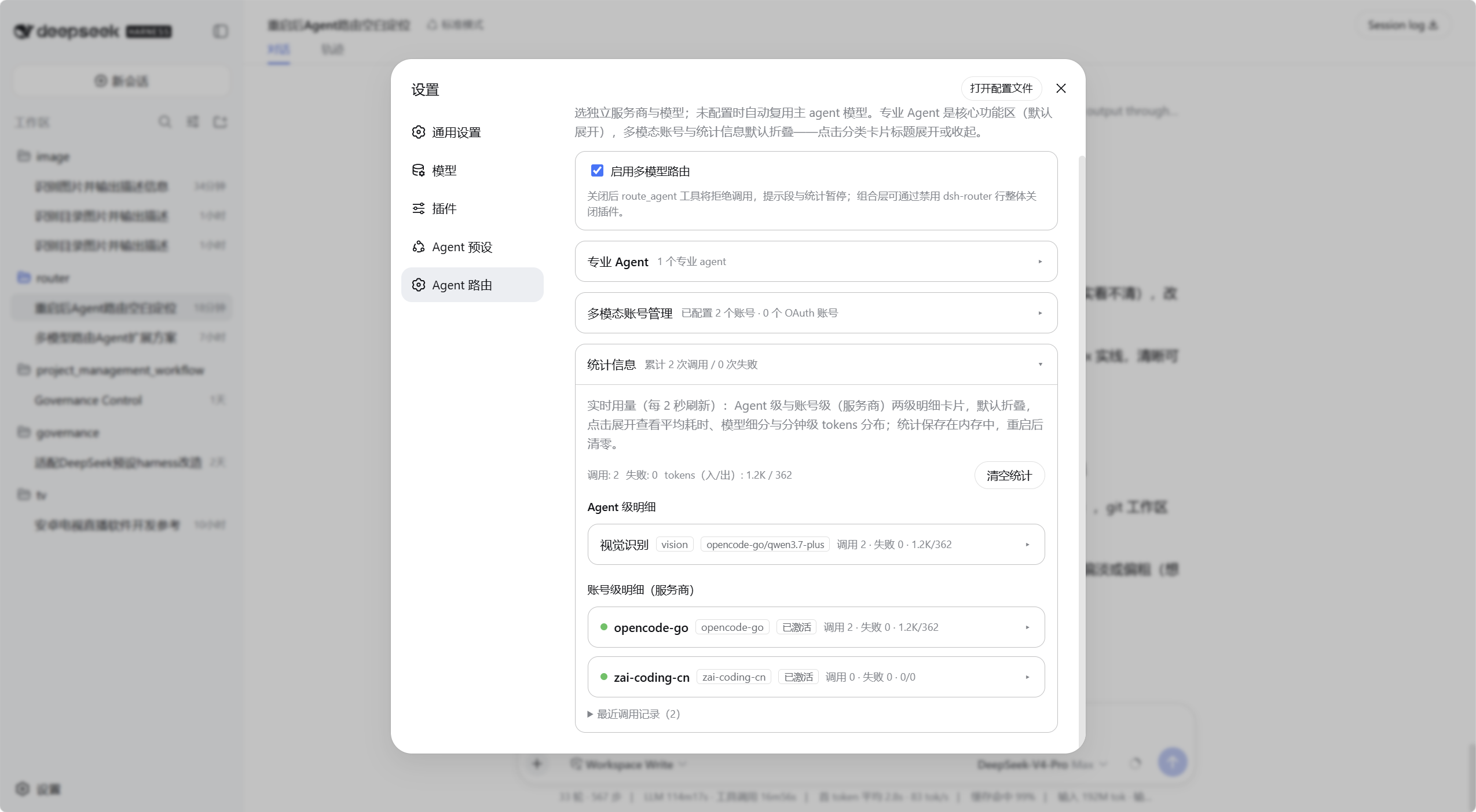Click the opencode-go/qwen3.7-plus model tag
Viewport: 1476px width, 812px height.
pyautogui.click(x=765, y=544)
